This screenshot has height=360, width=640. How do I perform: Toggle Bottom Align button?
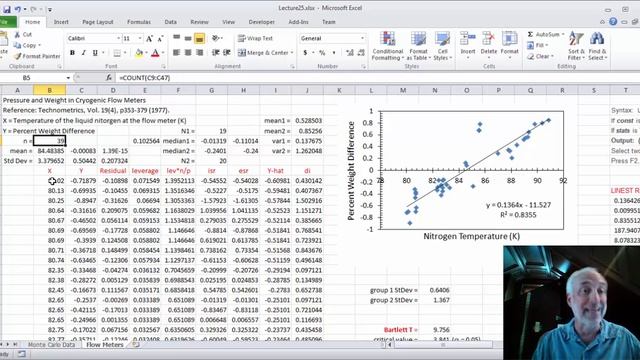[200, 38]
